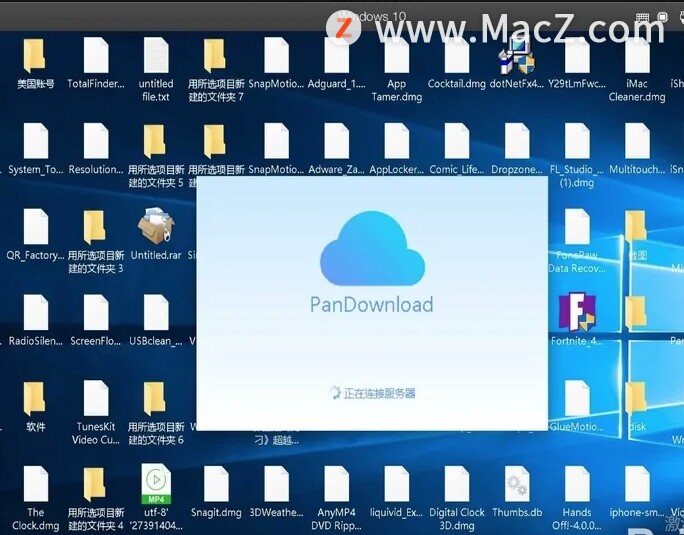Open the 用所选项目新建的文件夹 3 folder
The height and width of the screenshot is (535, 684).
[96, 226]
